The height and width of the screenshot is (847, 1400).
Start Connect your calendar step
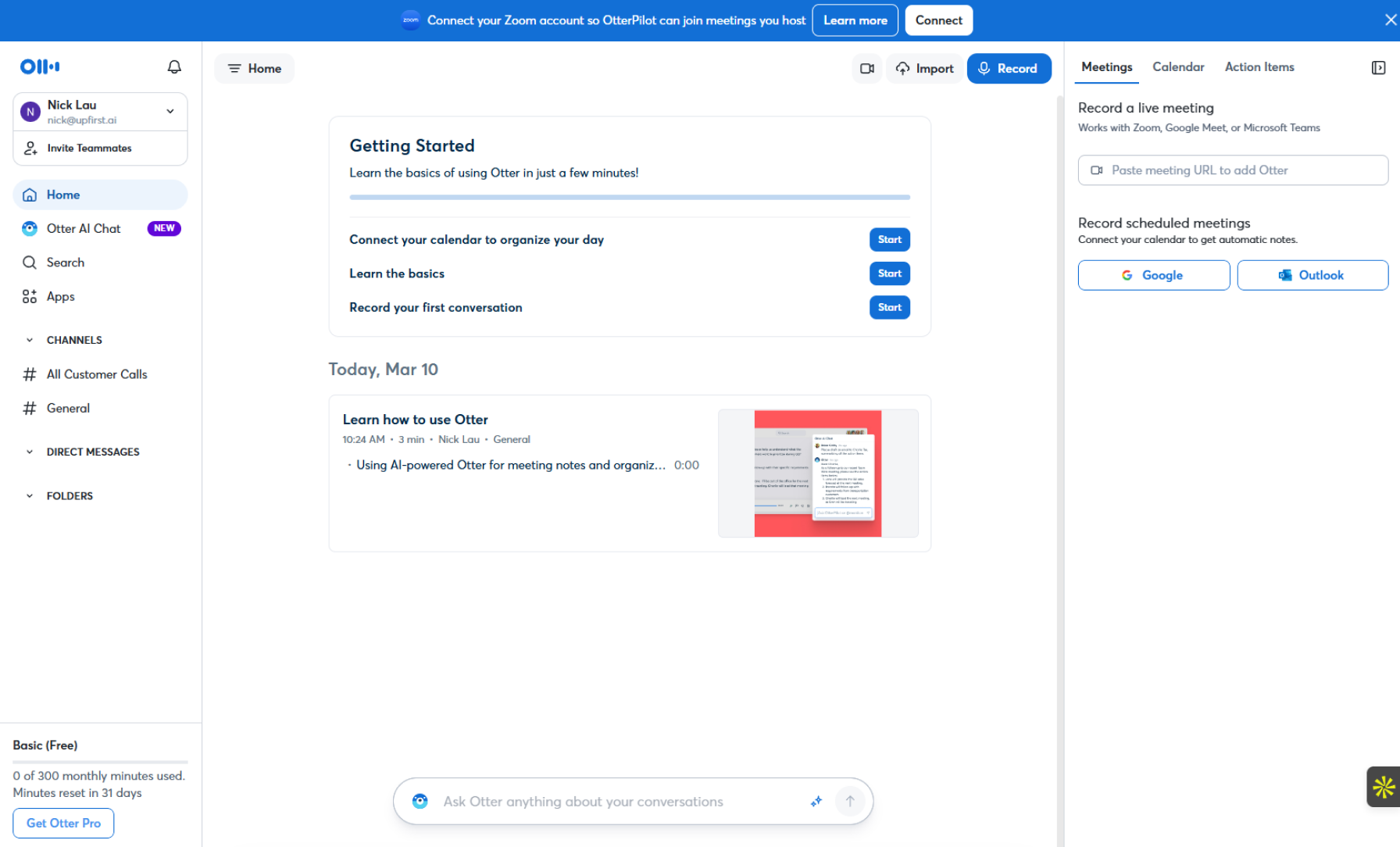[x=889, y=240]
